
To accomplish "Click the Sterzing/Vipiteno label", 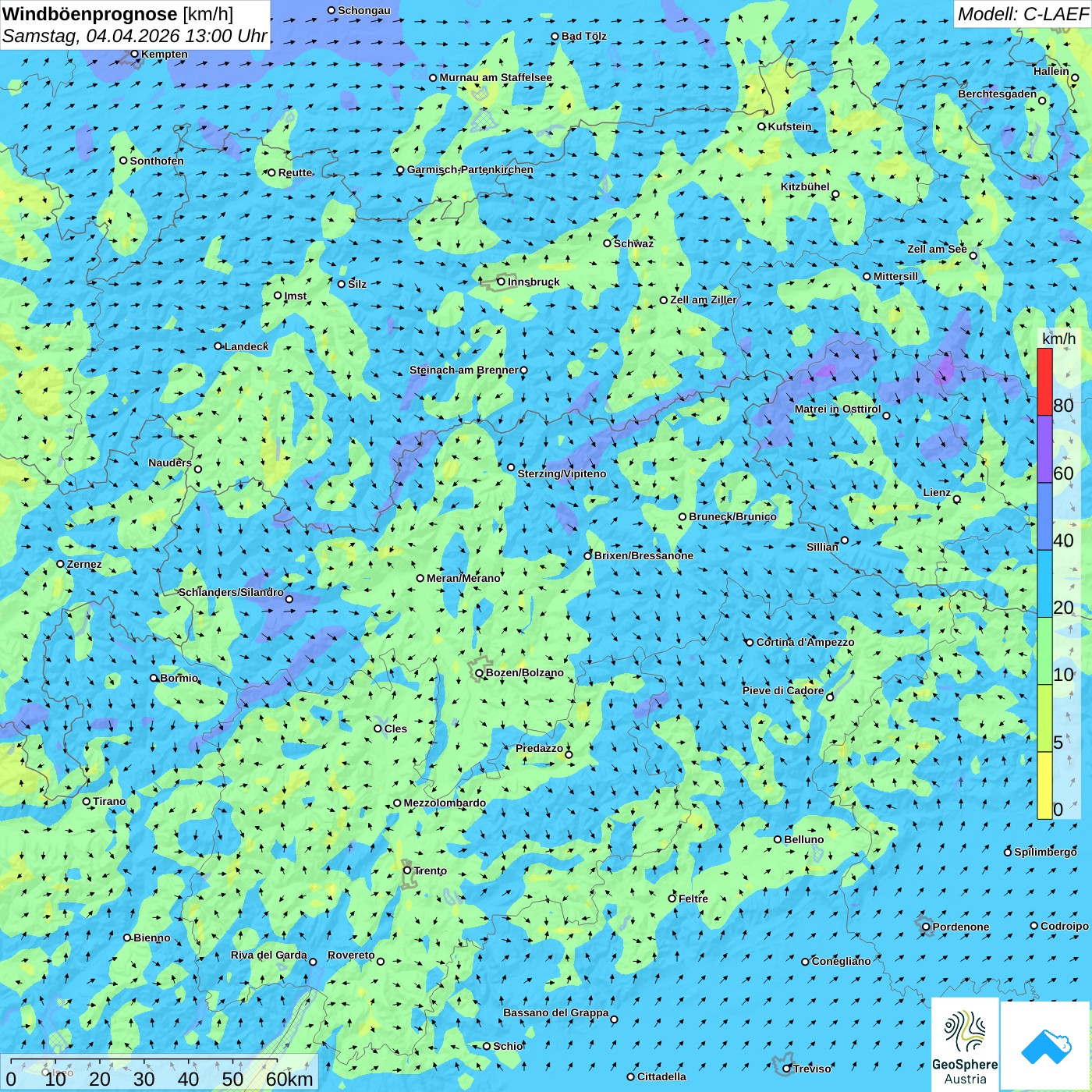I will click(562, 473).
